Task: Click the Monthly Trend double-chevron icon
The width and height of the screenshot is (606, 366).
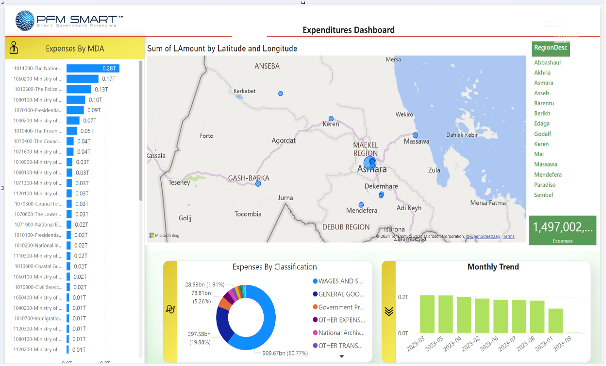Action: pos(389,311)
